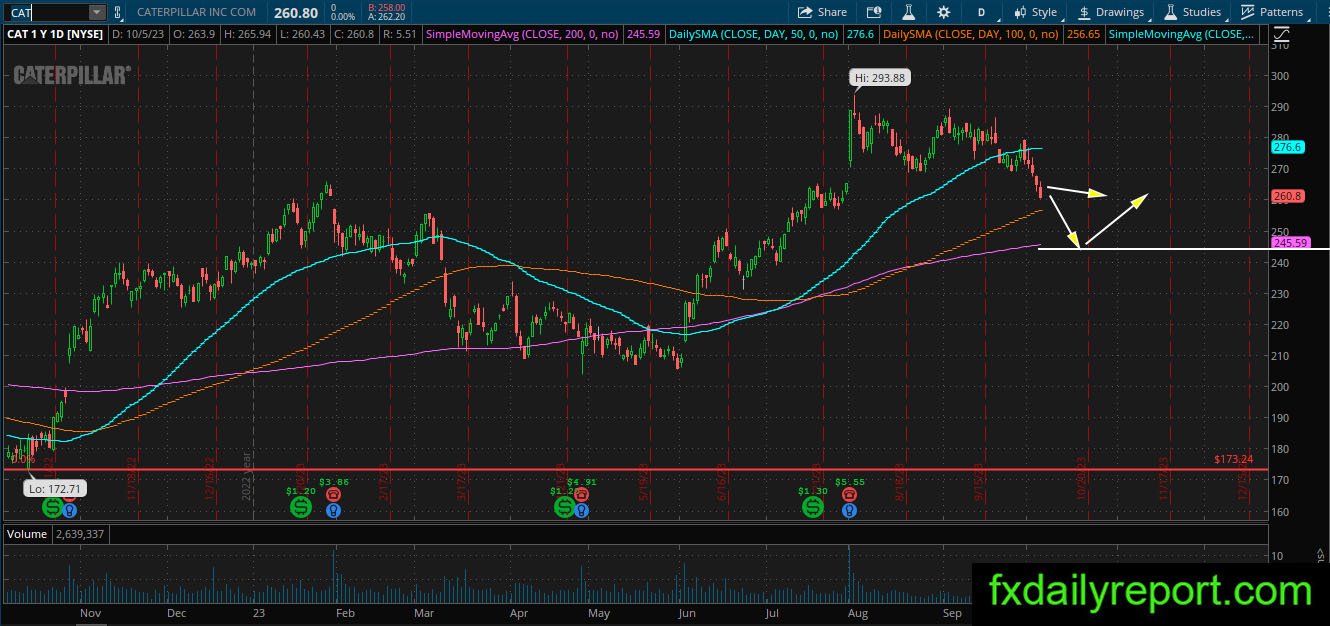Click the chart notification icon next to Share
1330x626 pixels.
tap(874, 12)
